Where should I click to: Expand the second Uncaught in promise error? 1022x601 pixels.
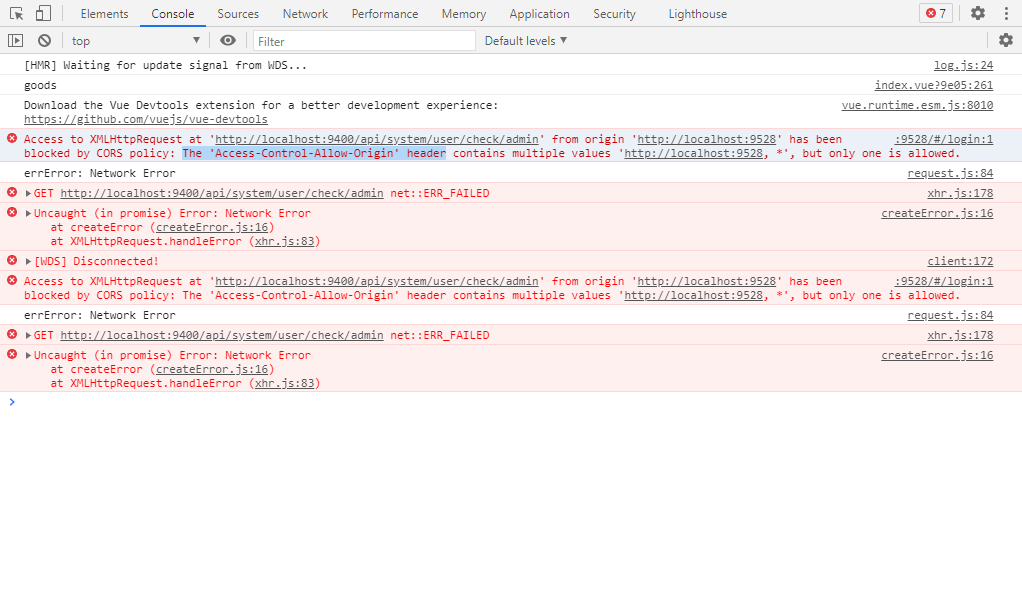click(29, 355)
